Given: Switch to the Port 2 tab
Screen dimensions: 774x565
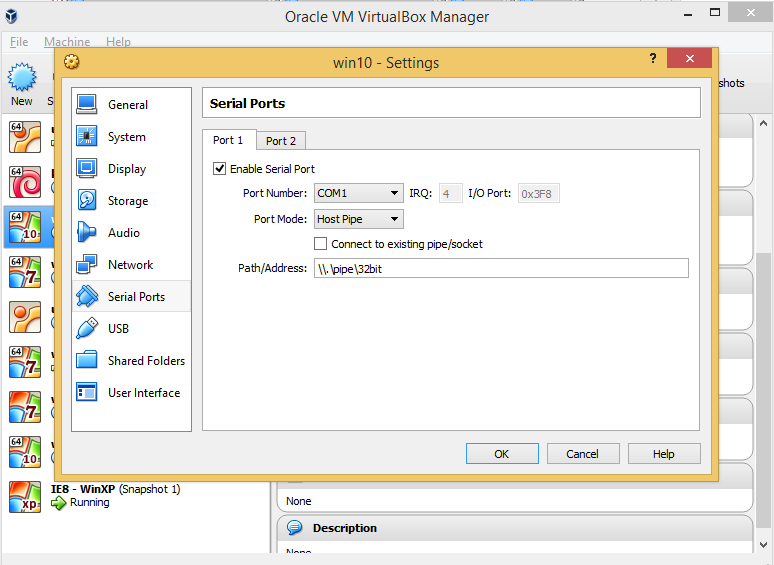Looking at the screenshot, I should tap(281, 141).
